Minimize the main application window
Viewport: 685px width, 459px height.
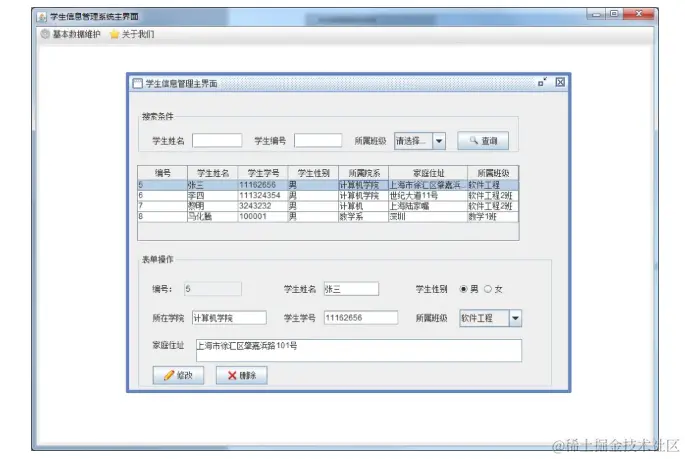[x=596, y=14]
